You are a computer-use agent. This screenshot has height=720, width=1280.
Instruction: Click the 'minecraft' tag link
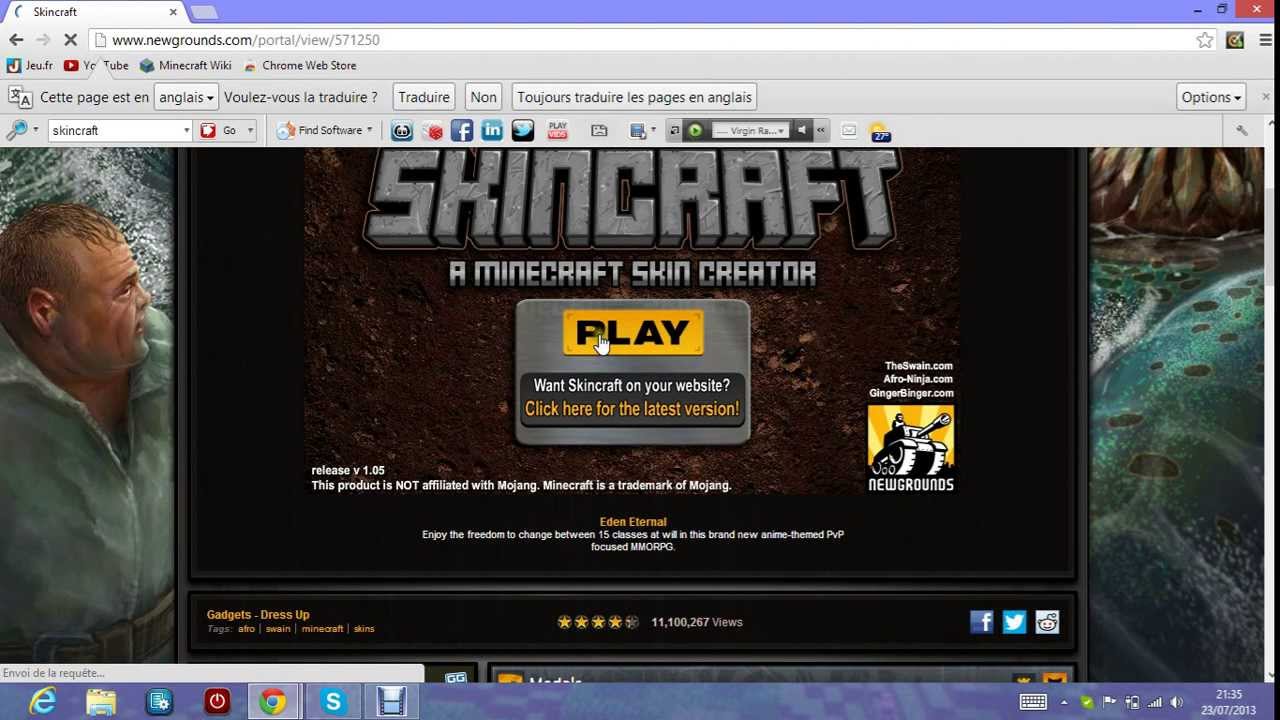pos(322,629)
